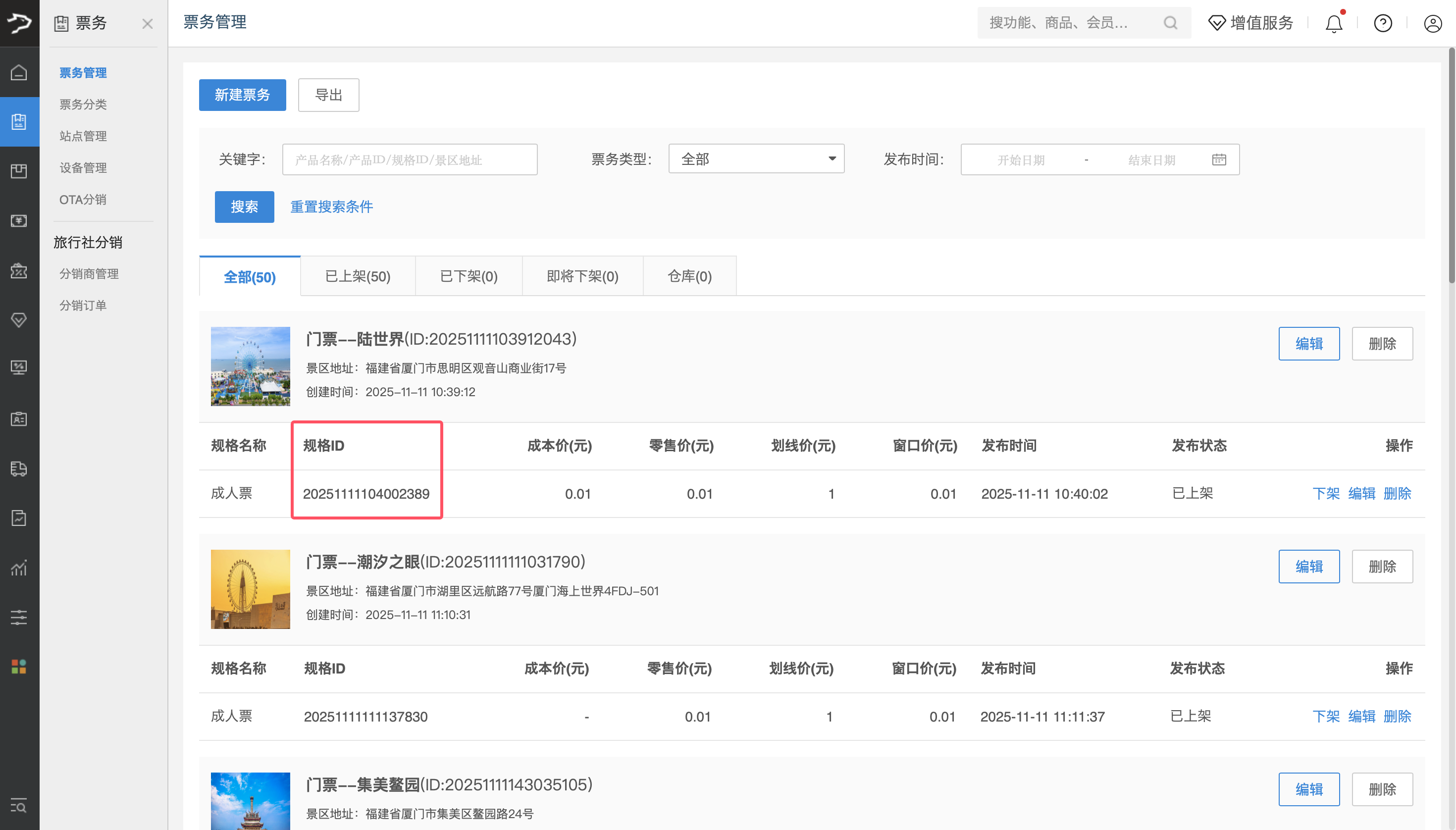
Task: Open the delivery truck sidebar icon
Action: tap(19, 469)
